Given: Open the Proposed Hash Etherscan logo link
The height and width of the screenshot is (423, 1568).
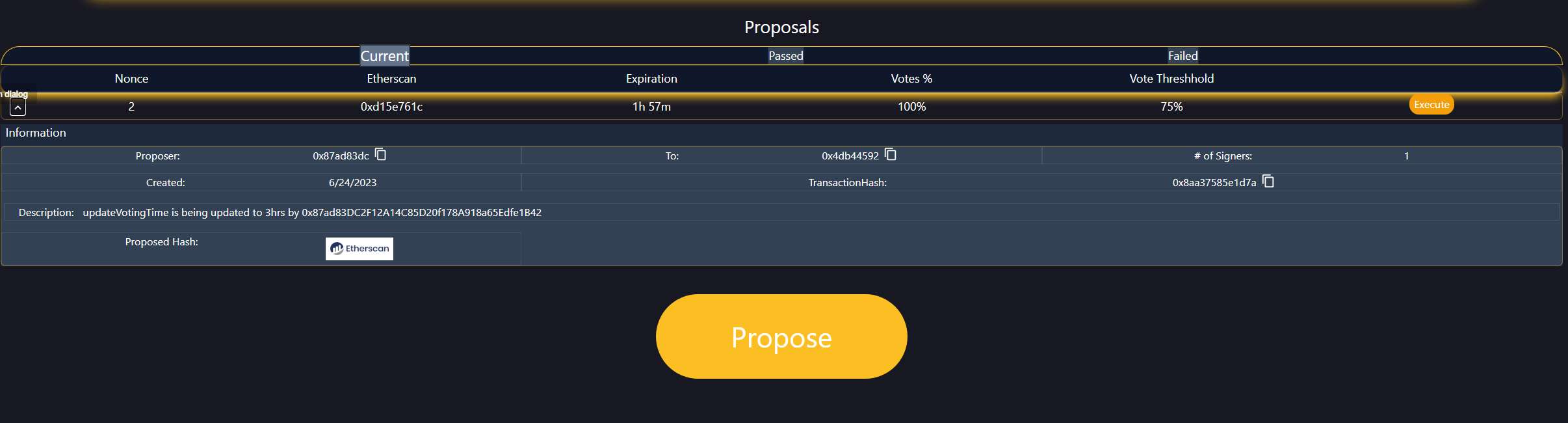Looking at the screenshot, I should point(359,249).
